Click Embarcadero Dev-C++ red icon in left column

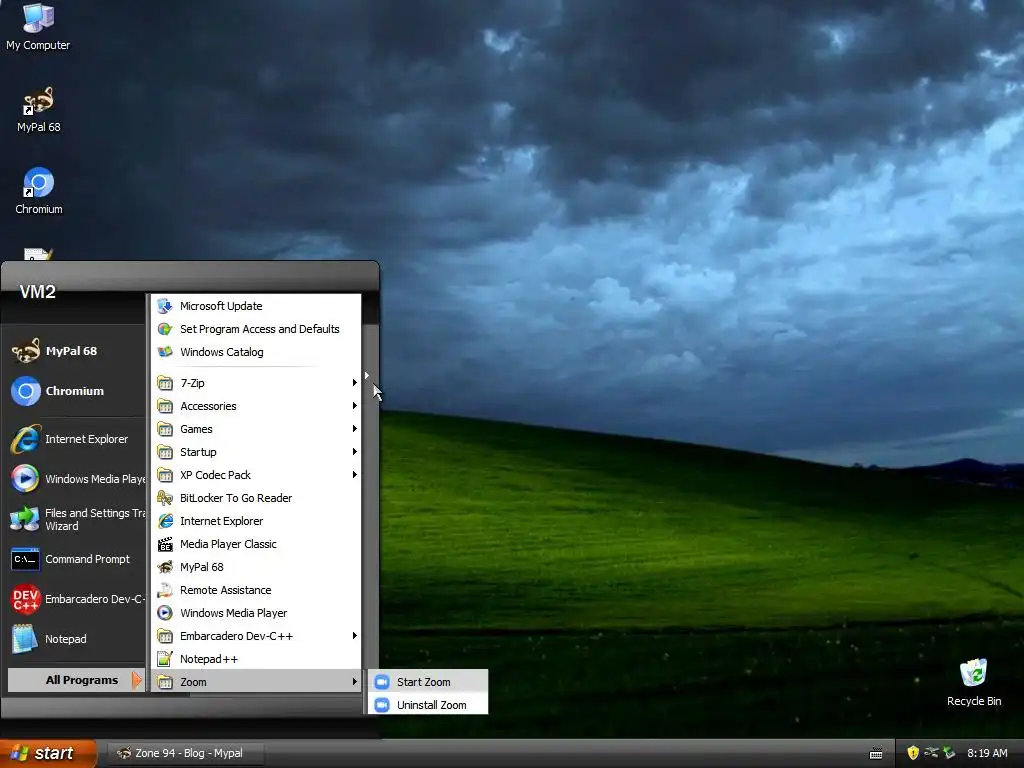point(25,599)
